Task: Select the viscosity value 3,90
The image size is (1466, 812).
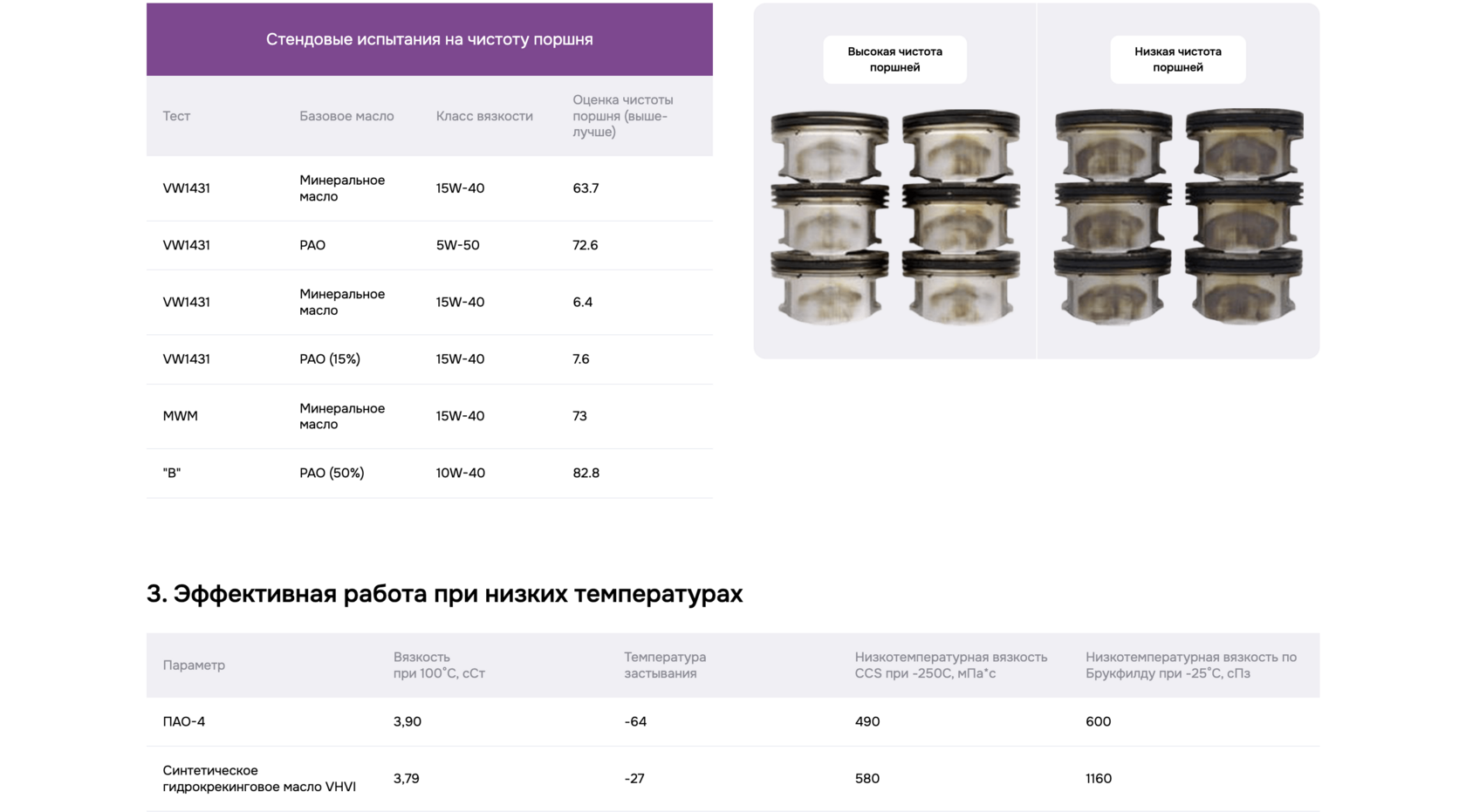Action: tap(408, 722)
